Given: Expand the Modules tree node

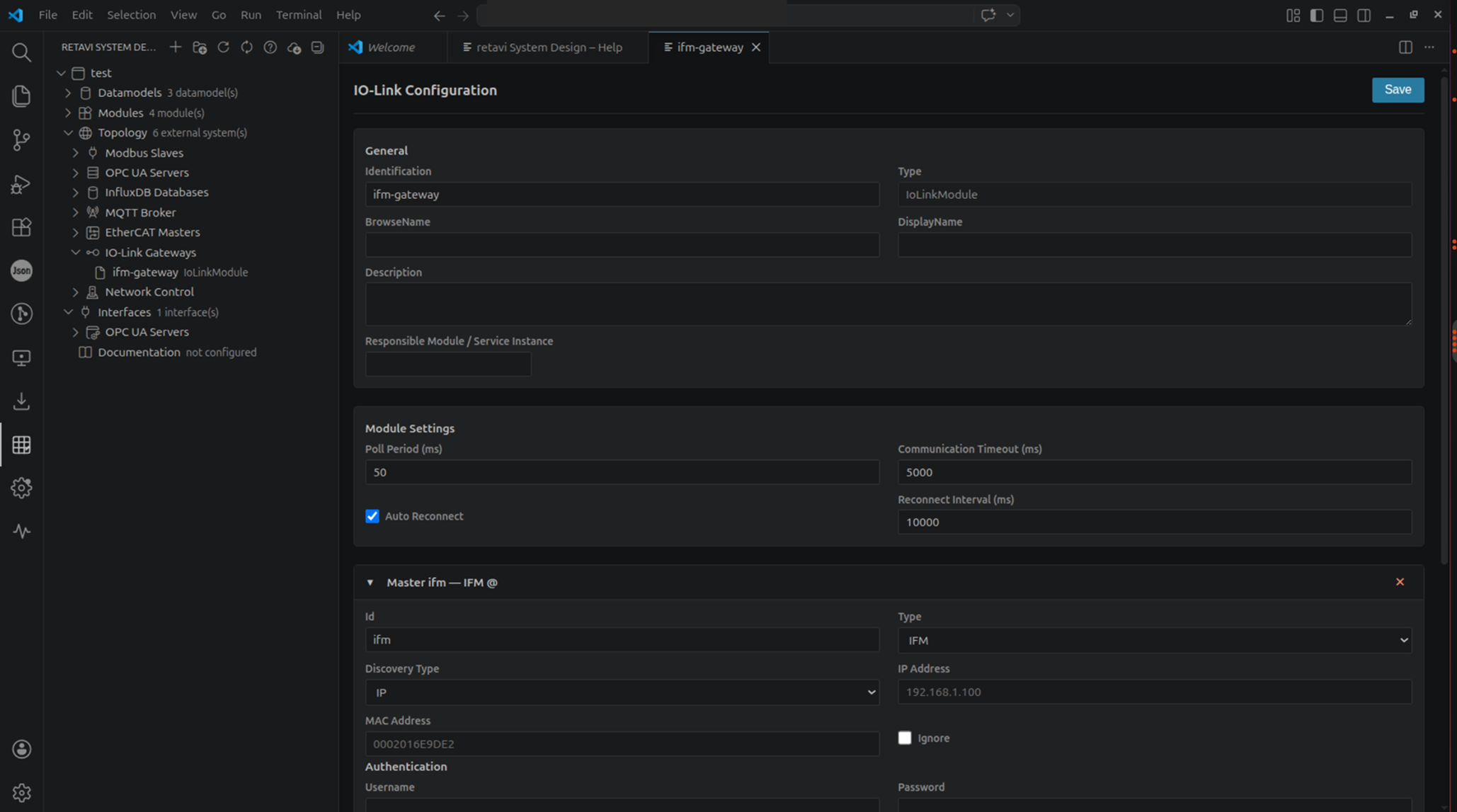Looking at the screenshot, I should (68, 113).
